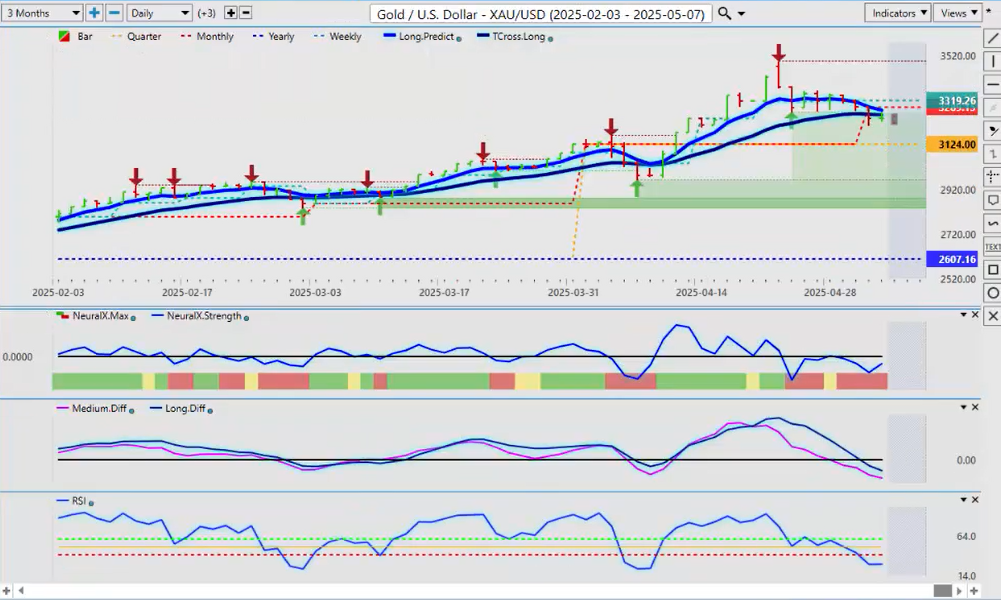Click the Bar chart type color swatch

(x=66, y=37)
